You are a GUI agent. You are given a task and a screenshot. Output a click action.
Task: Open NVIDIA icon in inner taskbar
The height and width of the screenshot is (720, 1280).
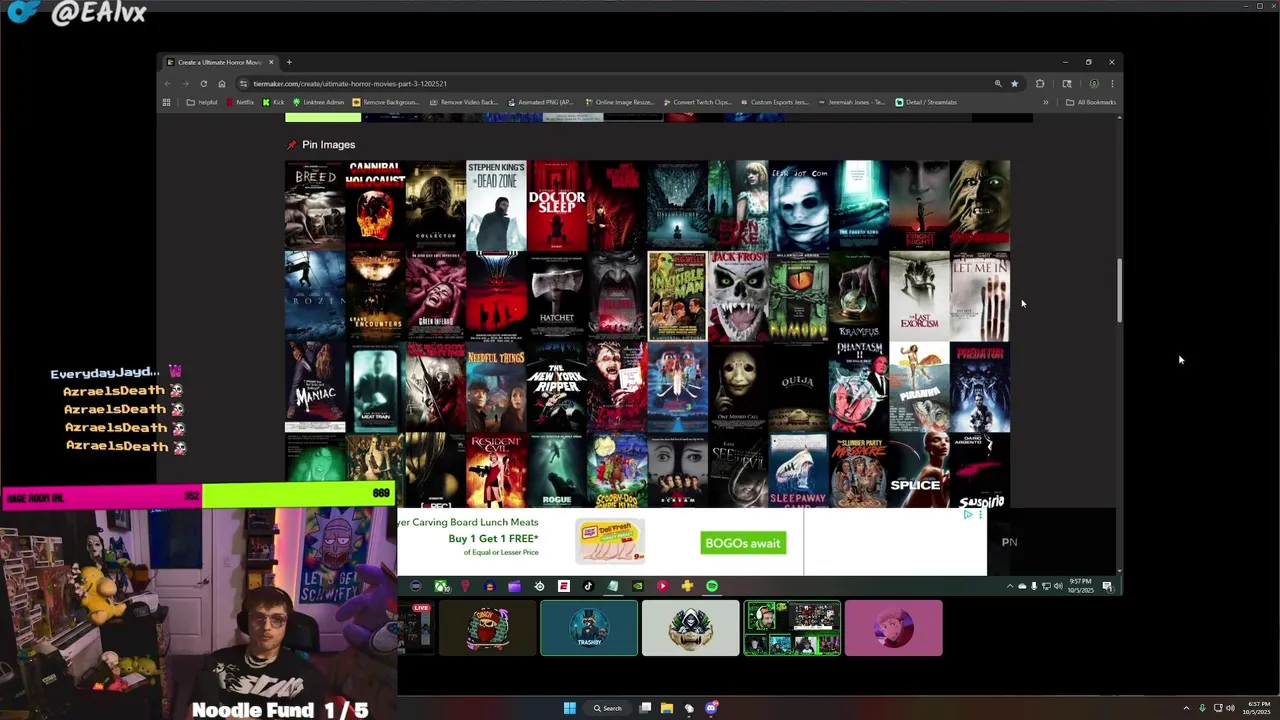tap(638, 586)
